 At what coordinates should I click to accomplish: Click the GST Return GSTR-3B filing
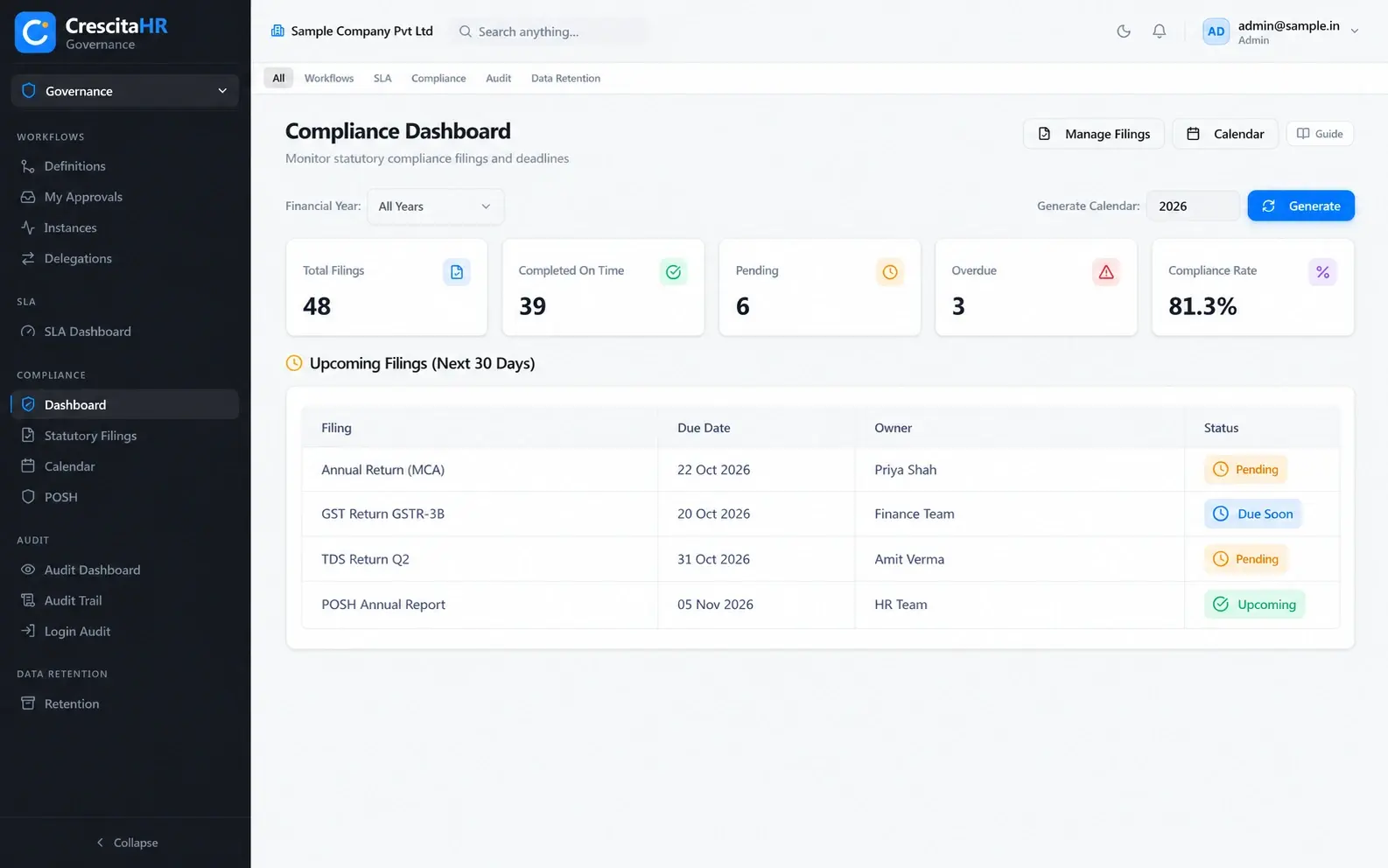pos(382,514)
